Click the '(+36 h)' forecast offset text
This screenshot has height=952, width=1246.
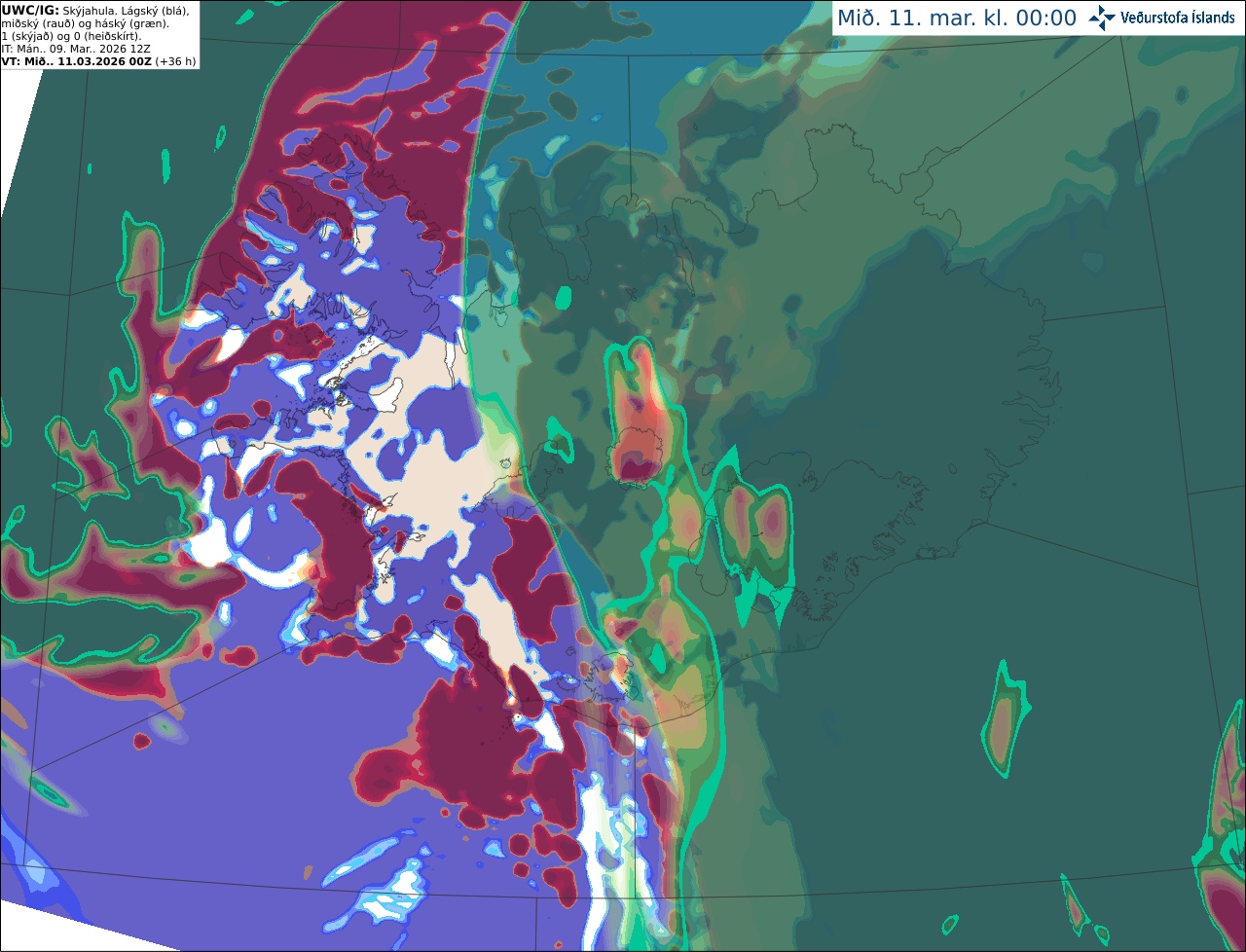pos(175,61)
